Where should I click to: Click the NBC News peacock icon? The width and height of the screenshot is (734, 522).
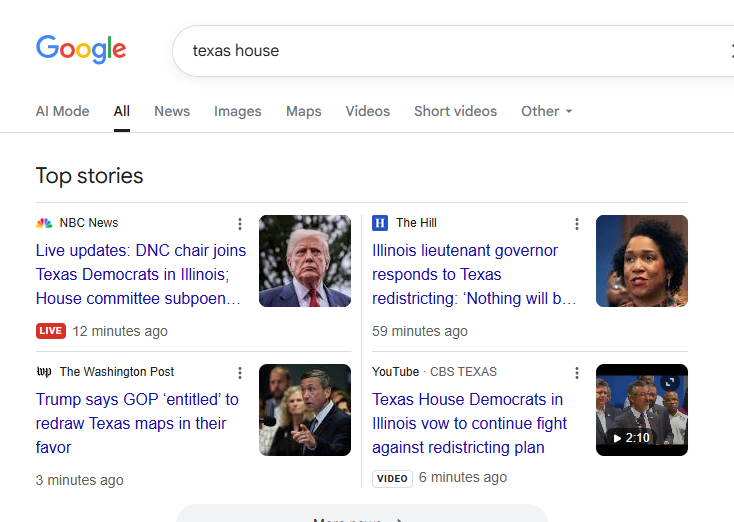coord(44,223)
